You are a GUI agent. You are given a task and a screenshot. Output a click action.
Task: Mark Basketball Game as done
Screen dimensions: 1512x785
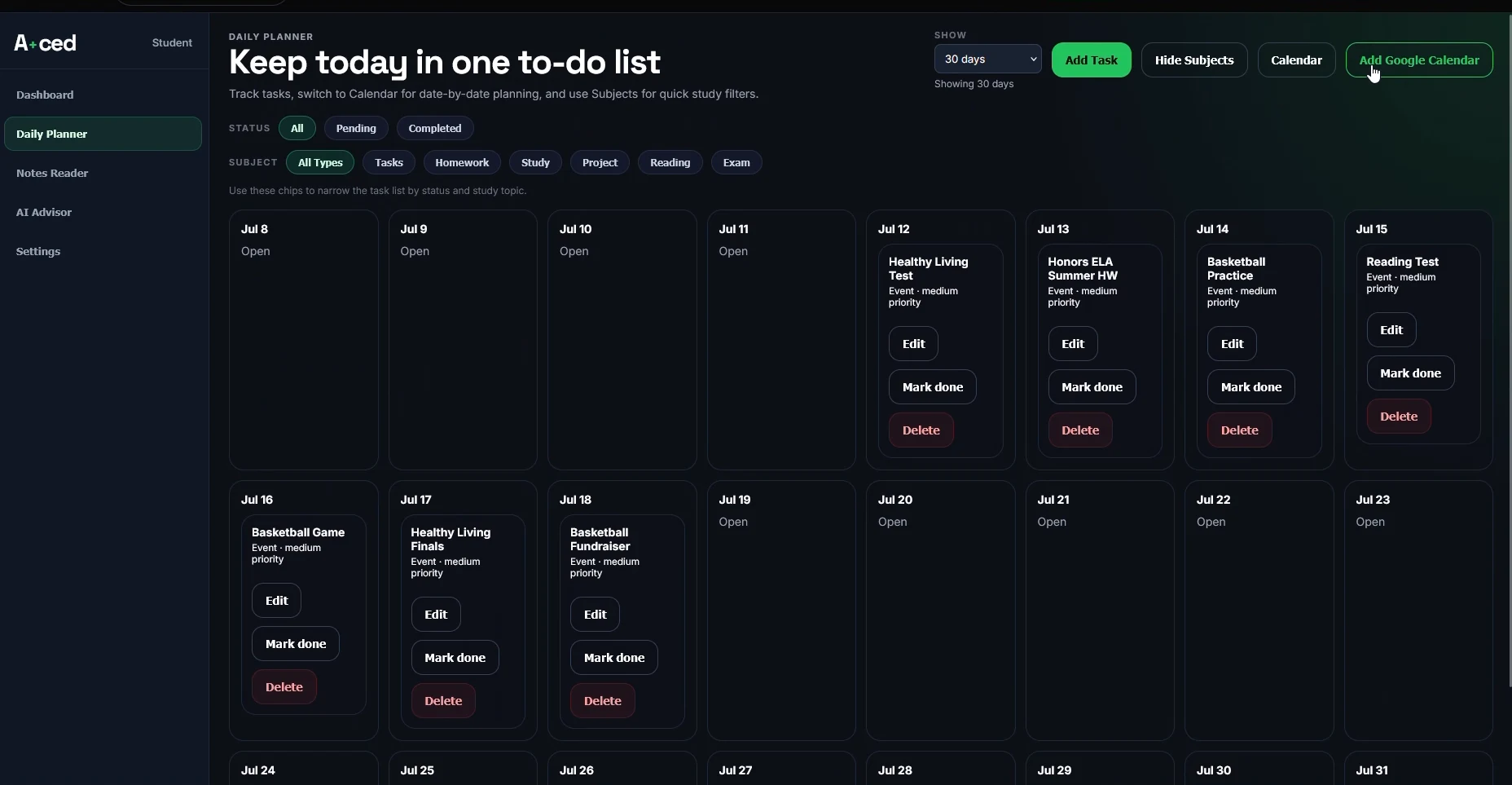295,644
